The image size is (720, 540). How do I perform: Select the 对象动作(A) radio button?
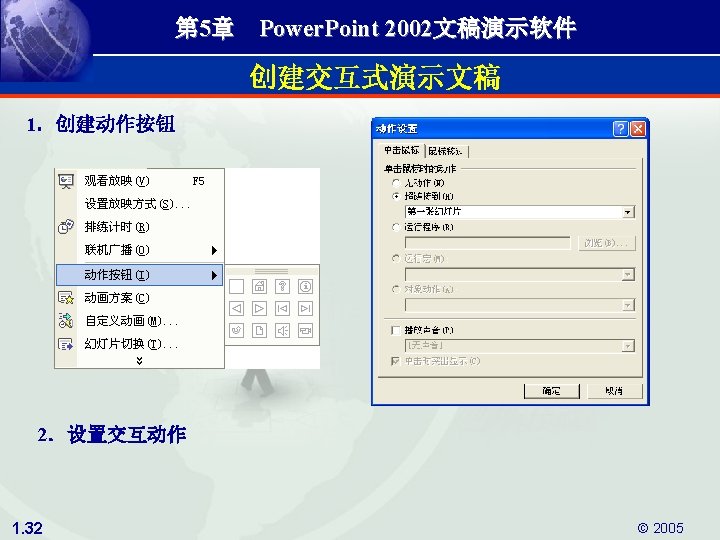click(x=396, y=289)
